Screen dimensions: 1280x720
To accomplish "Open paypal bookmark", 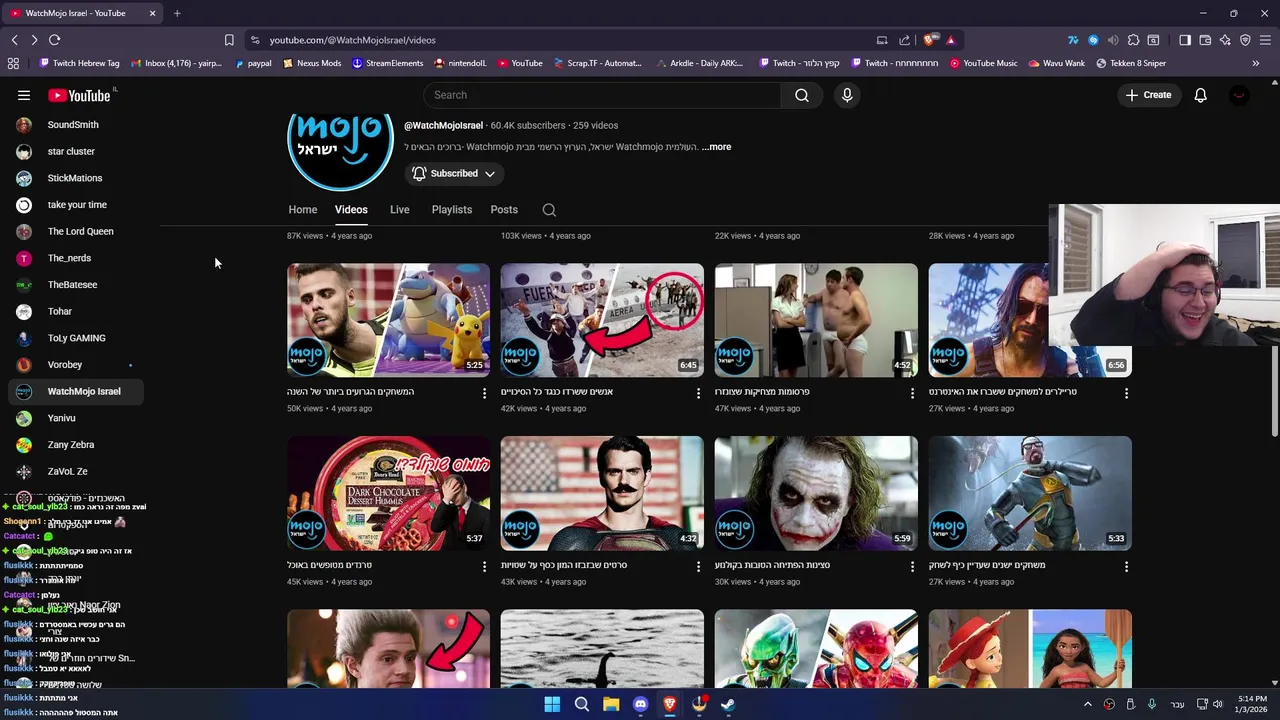I will pyautogui.click(x=253, y=63).
